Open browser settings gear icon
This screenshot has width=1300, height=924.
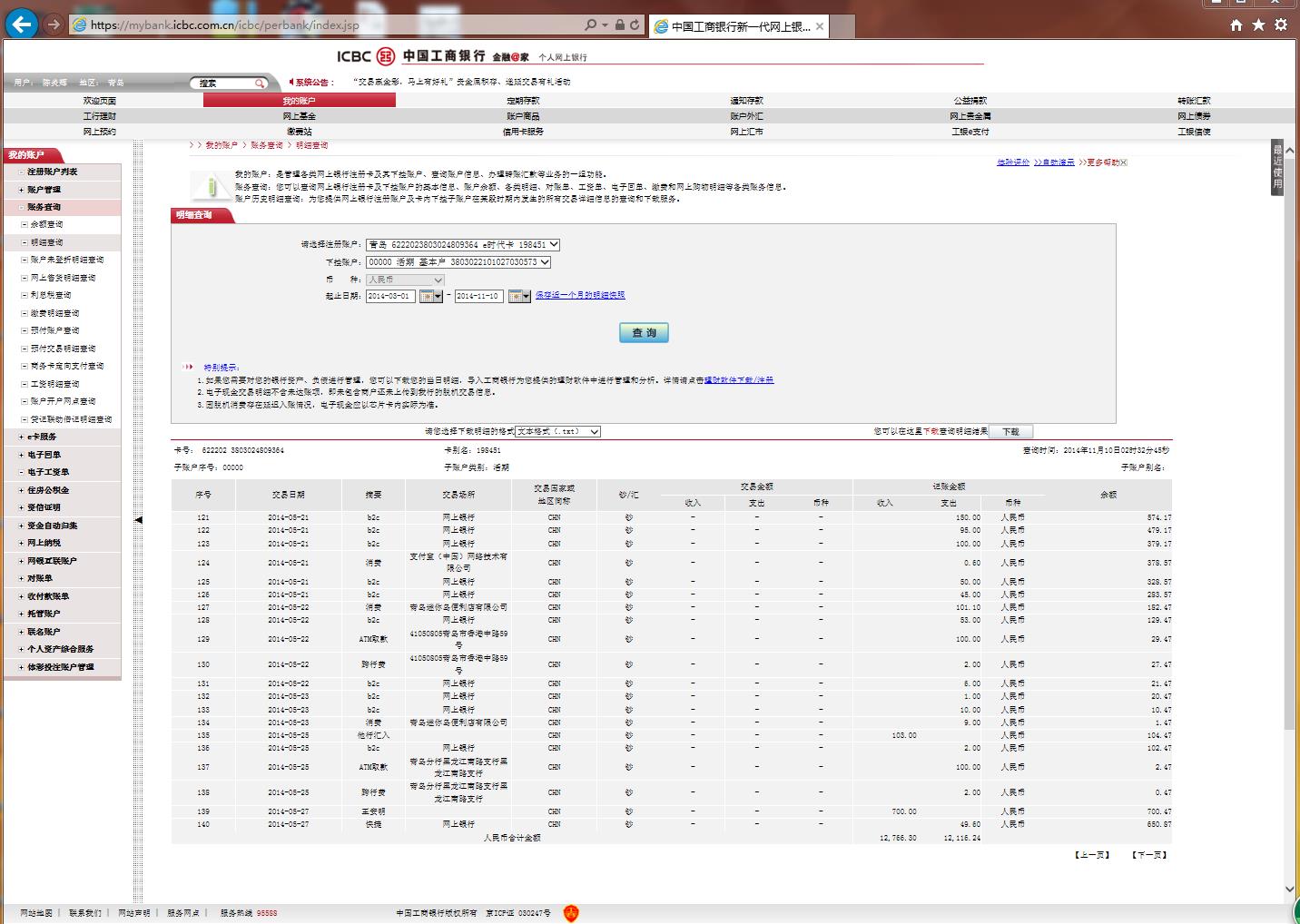[1281, 25]
